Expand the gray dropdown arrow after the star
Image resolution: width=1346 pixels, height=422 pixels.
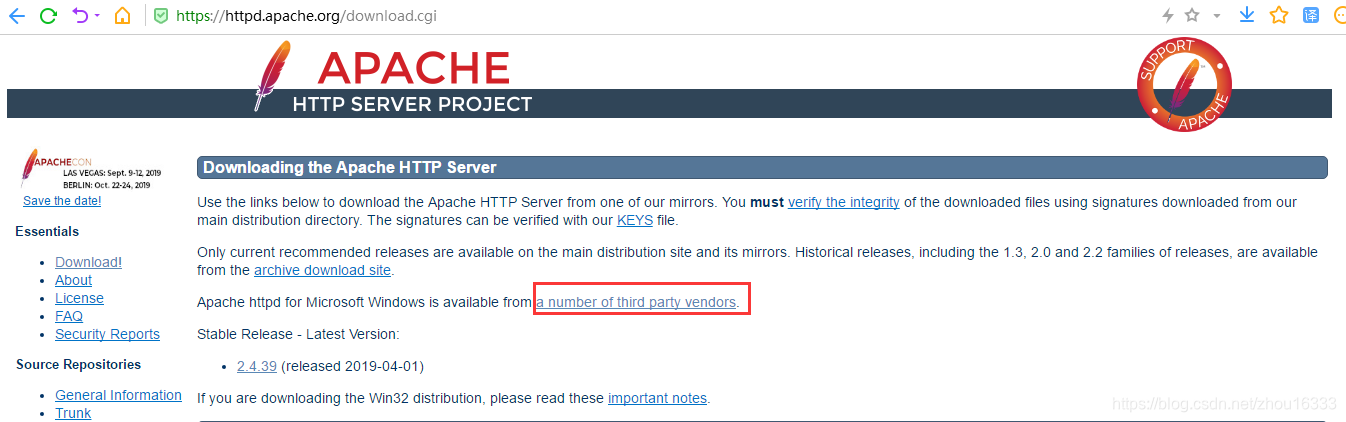point(1216,16)
